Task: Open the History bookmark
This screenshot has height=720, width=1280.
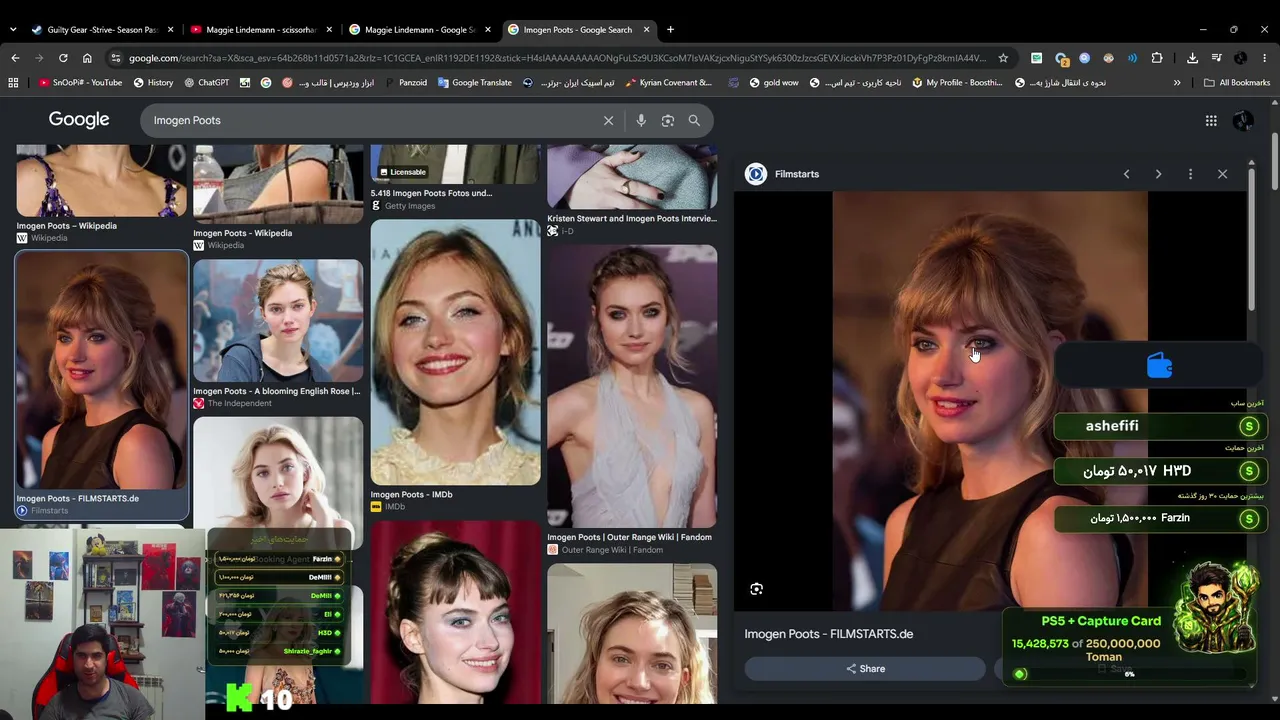Action: (153, 83)
